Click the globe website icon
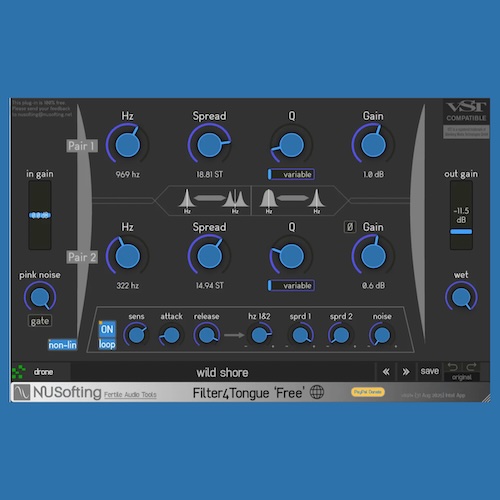The image size is (500, 500). [x=317, y=392]
